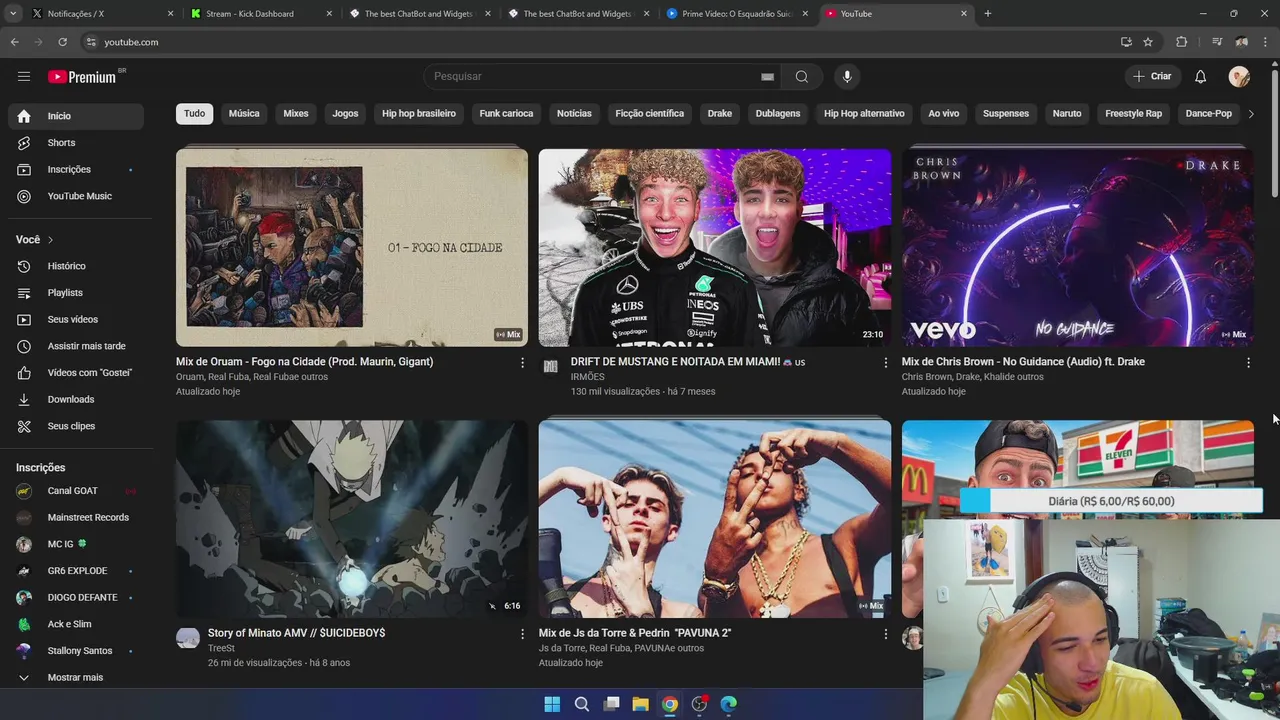
Task: Switch to Stream - Kick Dashboard tab
Action: coord(260,14)
